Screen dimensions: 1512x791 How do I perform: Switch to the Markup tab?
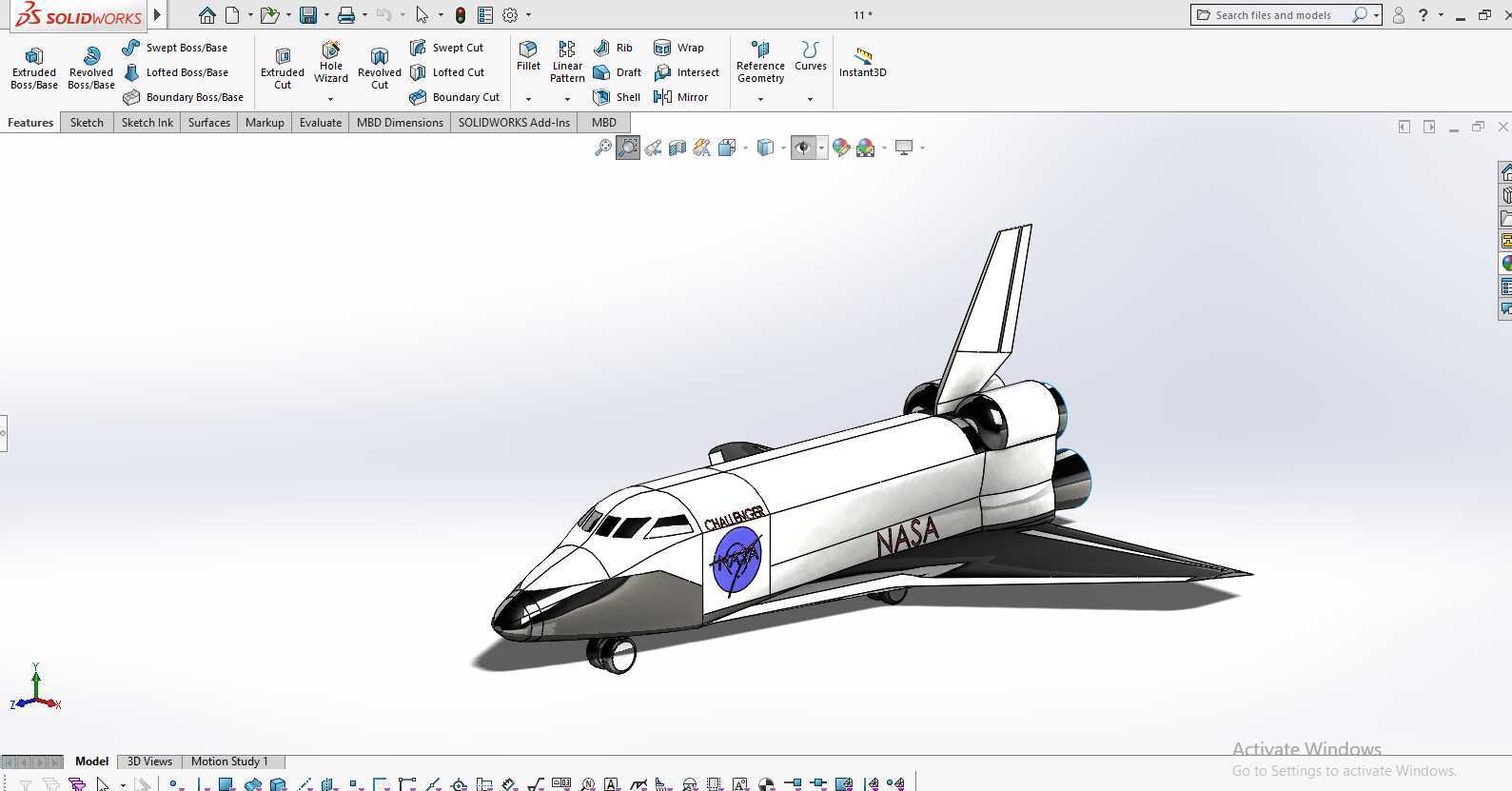[x=265, y=122]
